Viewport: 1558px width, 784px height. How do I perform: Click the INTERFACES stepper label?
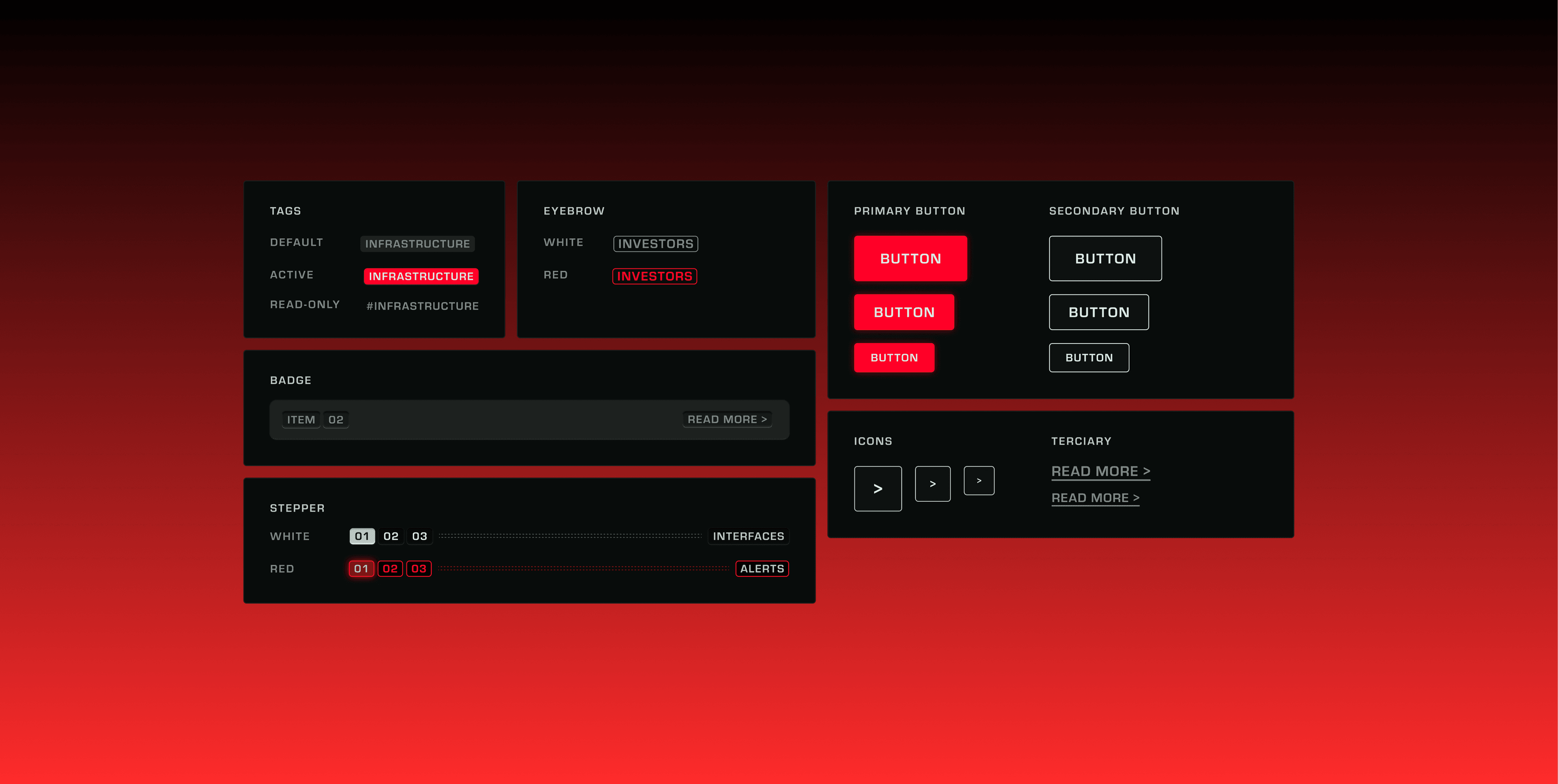[748, 536]
